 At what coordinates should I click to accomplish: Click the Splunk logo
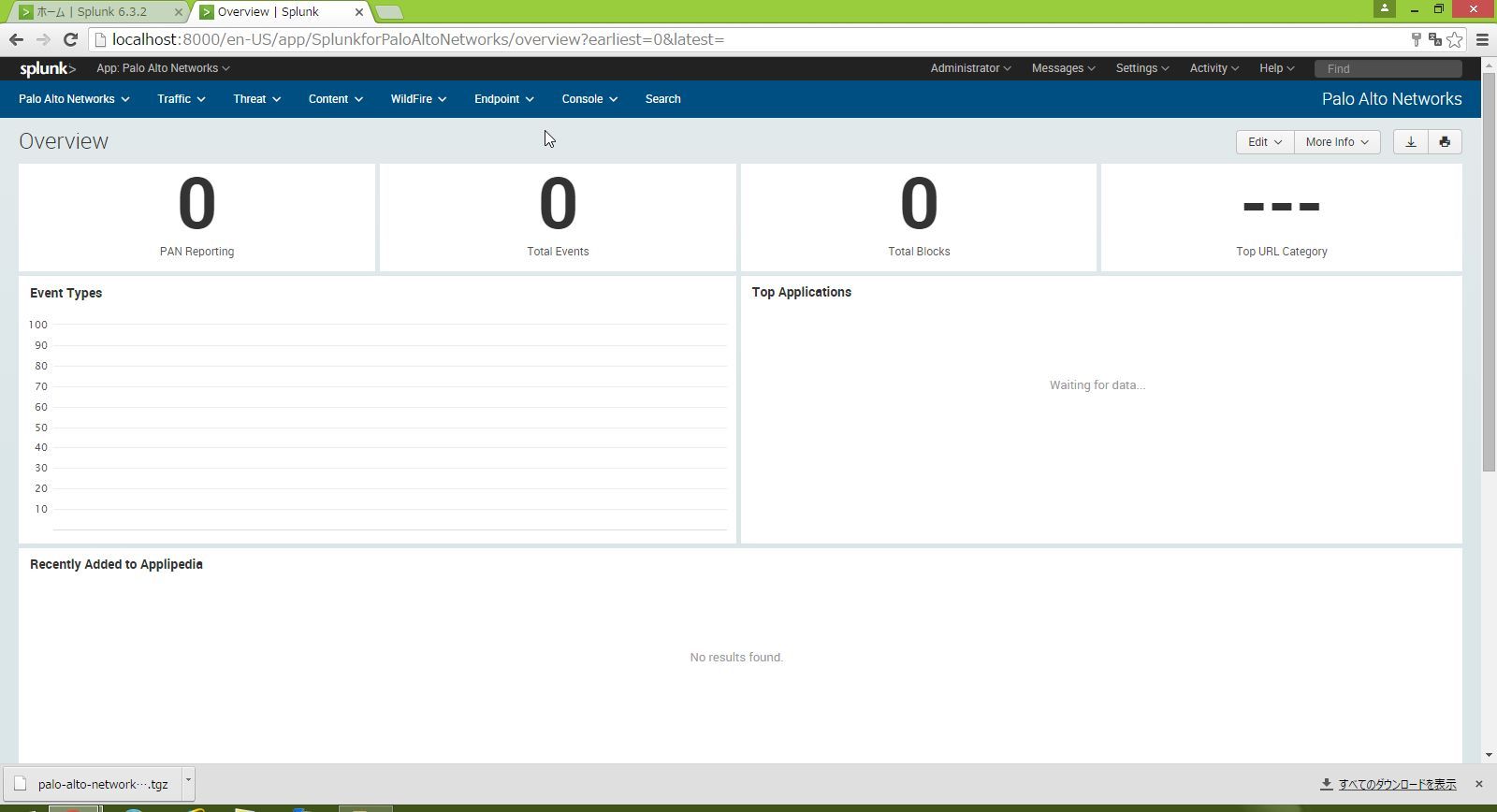click(x=48, y=68)
